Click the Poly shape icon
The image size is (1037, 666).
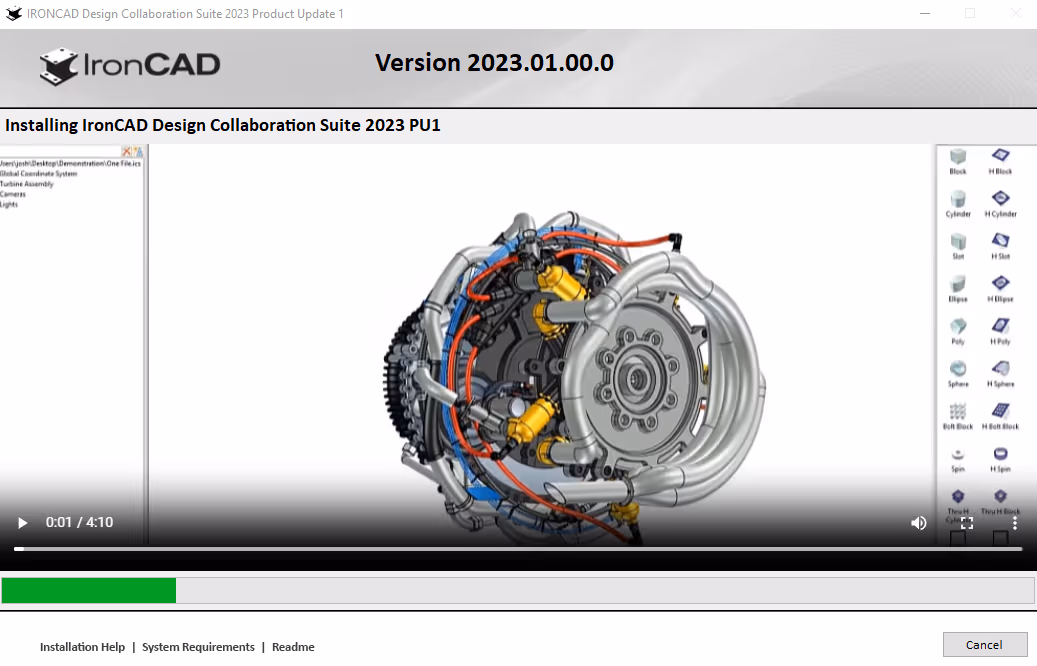pyautogui.click(x=958, y=326)
